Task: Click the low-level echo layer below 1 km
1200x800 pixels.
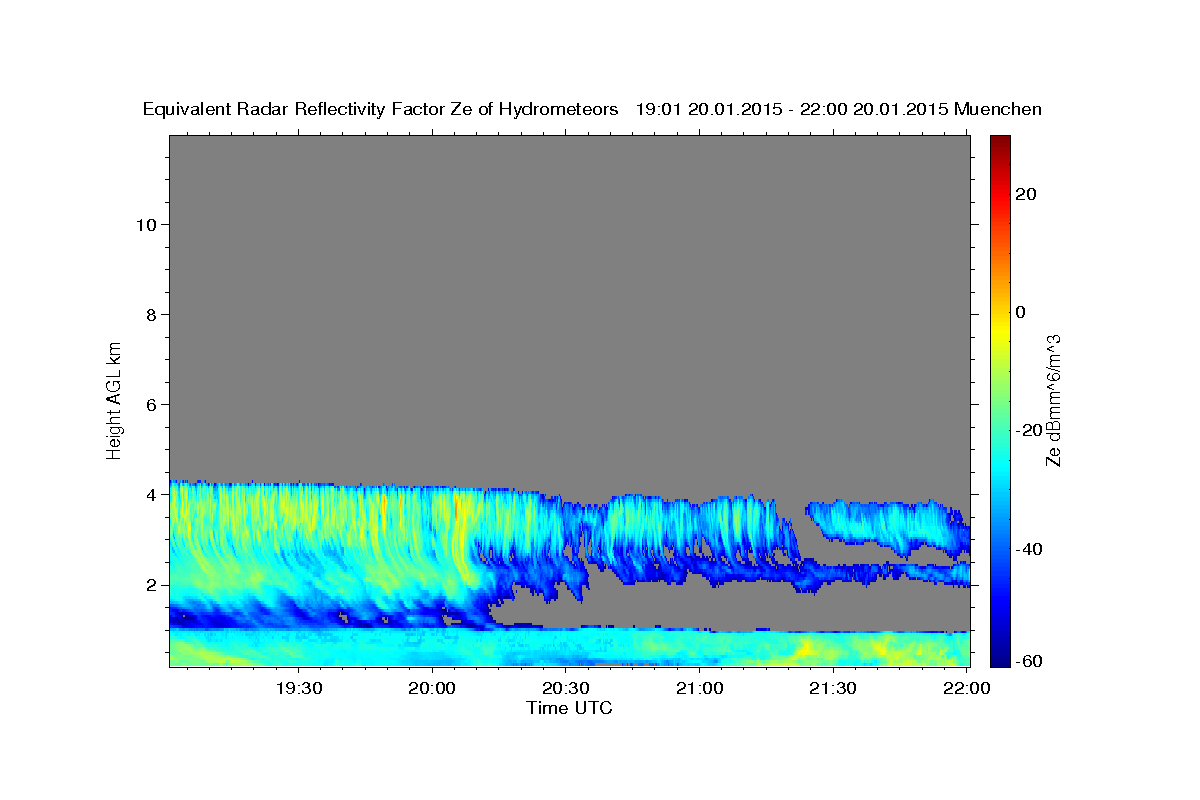Action: click(x=570, y=647)
